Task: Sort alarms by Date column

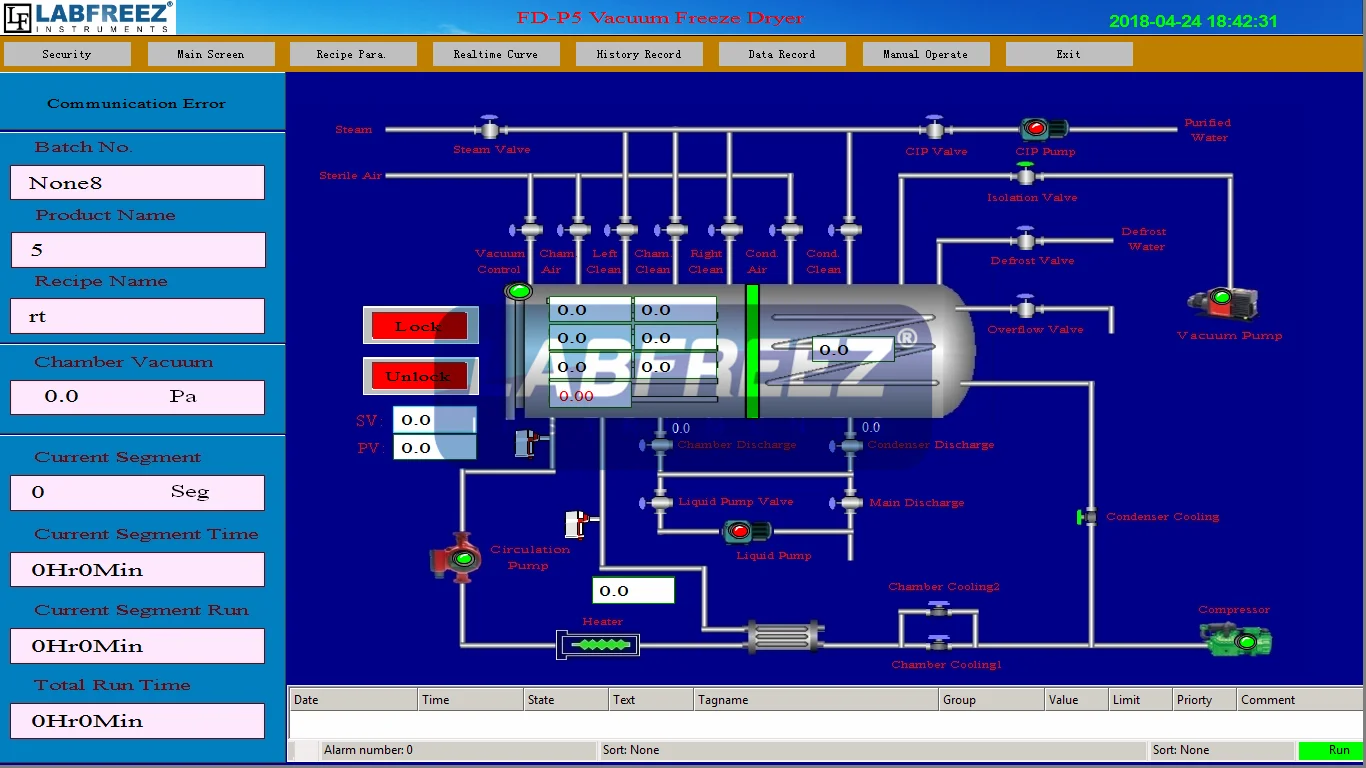Action: click(353, 700)
